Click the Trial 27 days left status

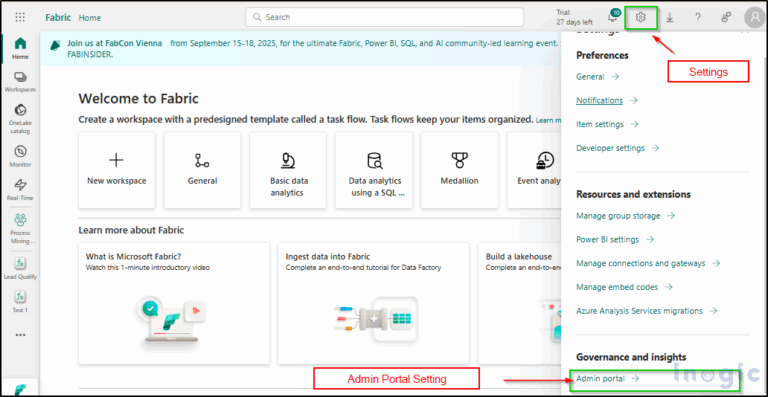click(574, 17)
